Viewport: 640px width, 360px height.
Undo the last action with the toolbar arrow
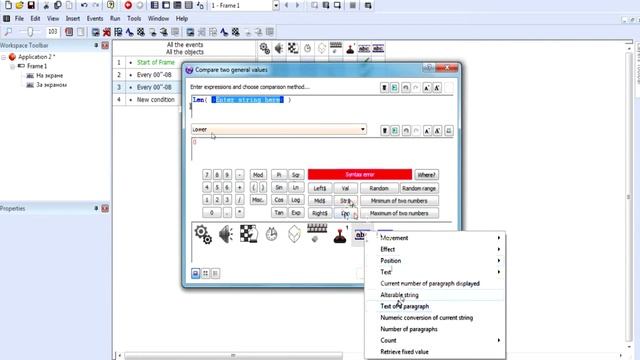84,5
